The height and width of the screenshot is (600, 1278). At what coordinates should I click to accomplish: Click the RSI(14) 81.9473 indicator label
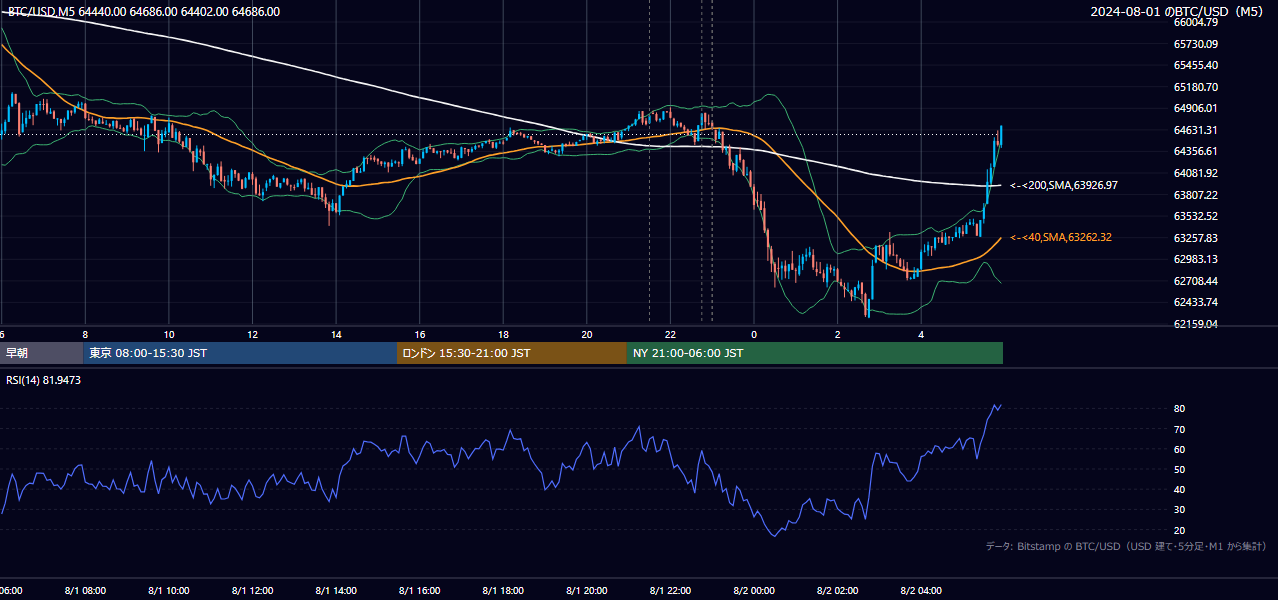(45, 380)
